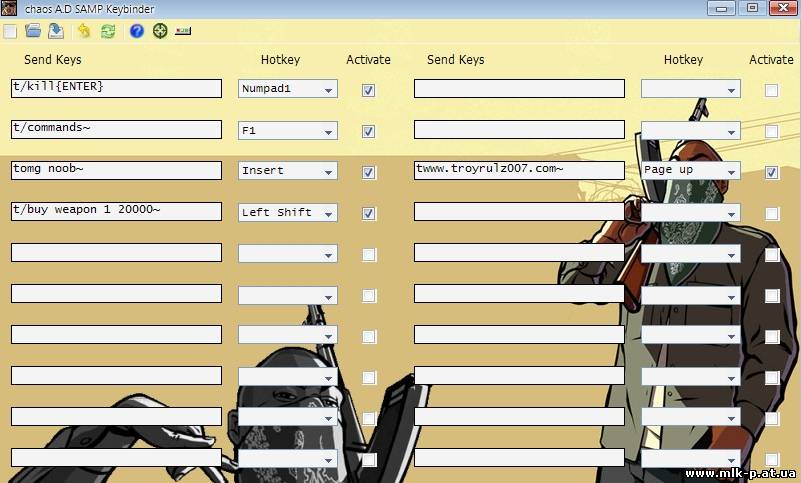Minimize the SAMP Keybinder window
The image size is (801, 483).
721,8
